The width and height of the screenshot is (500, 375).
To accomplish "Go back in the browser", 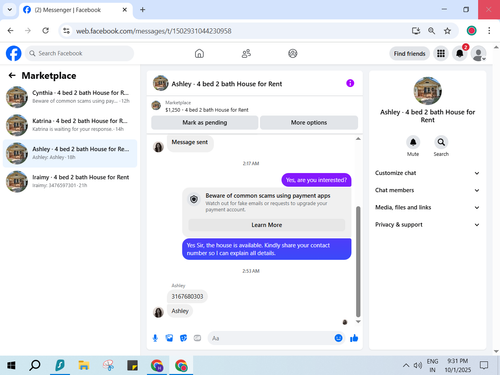I will pyautogui.click(x=11, y=31).
